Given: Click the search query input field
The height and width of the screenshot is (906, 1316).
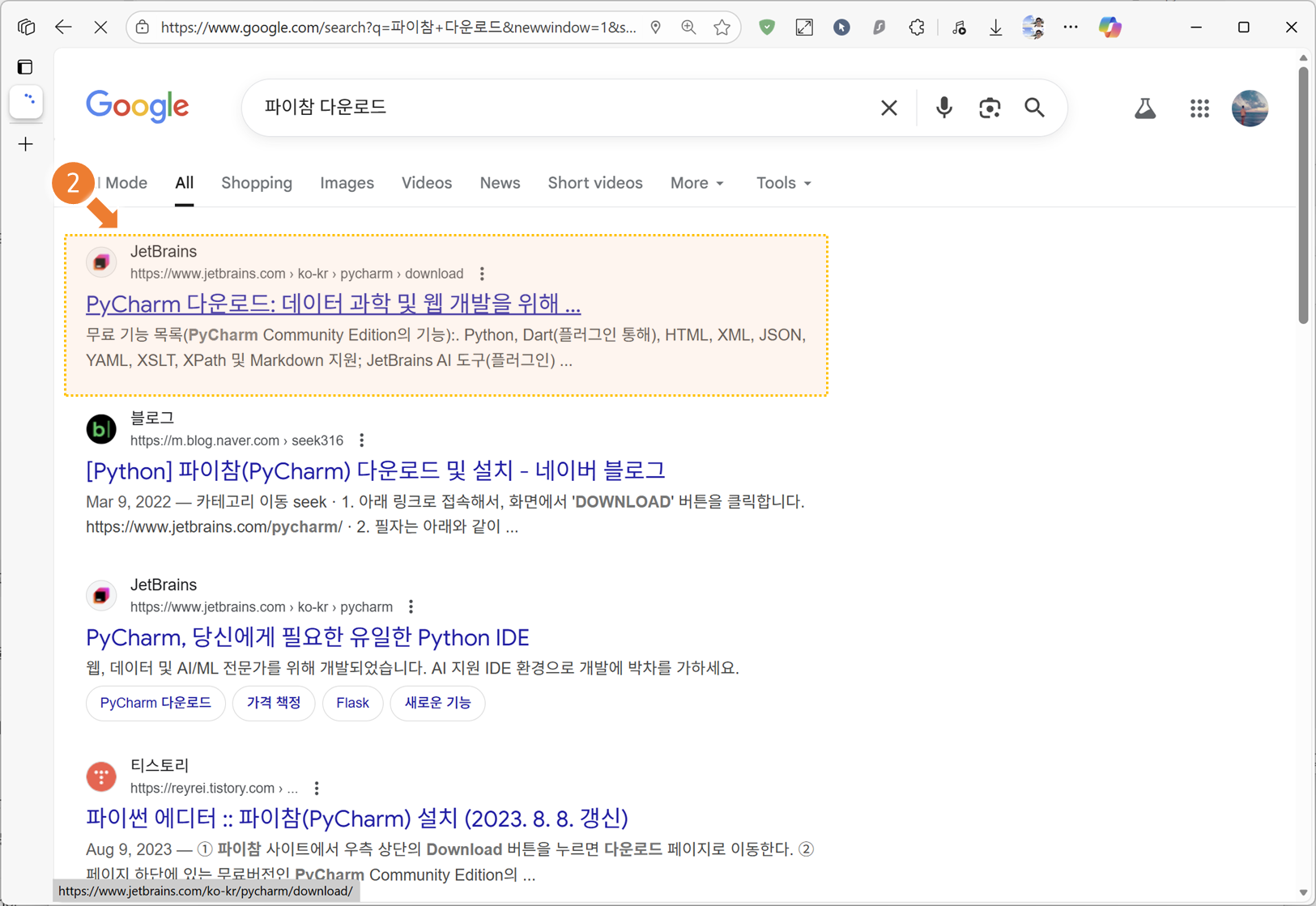Looking at the screenshot, I should pos(567,107).
